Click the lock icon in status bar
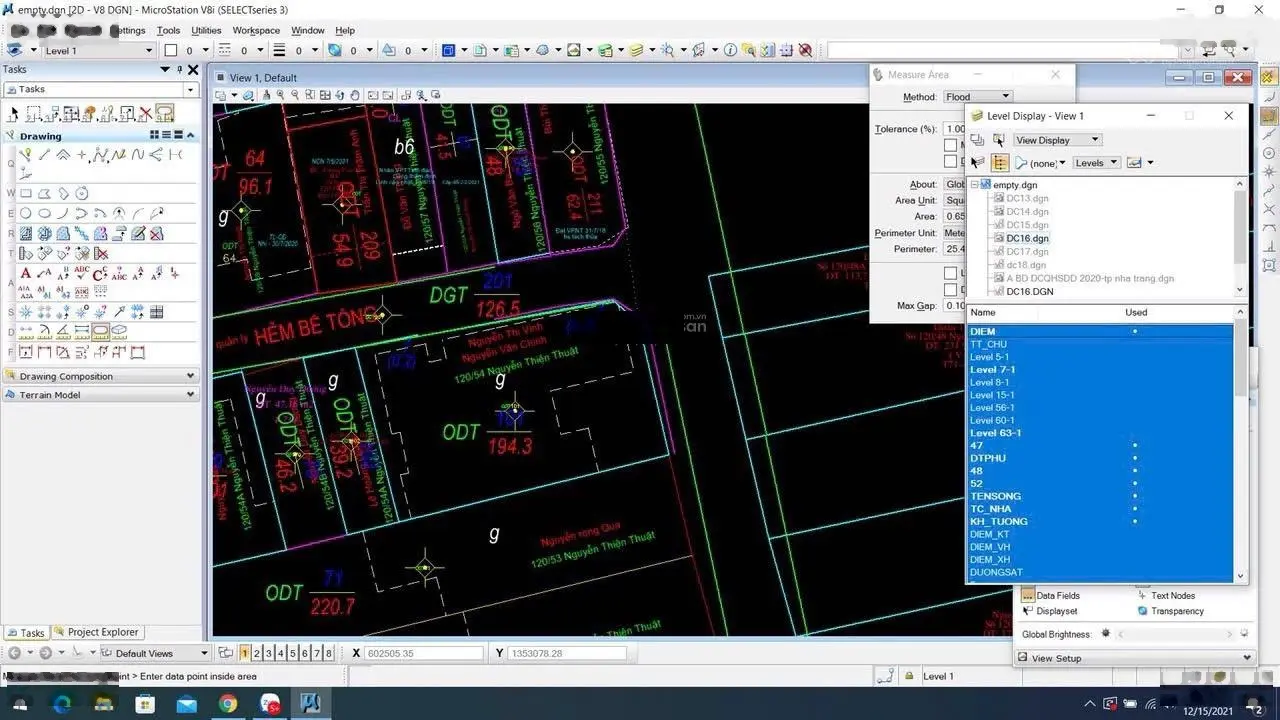Viewport: 1280px width, 720px height. tap(909, 676)
